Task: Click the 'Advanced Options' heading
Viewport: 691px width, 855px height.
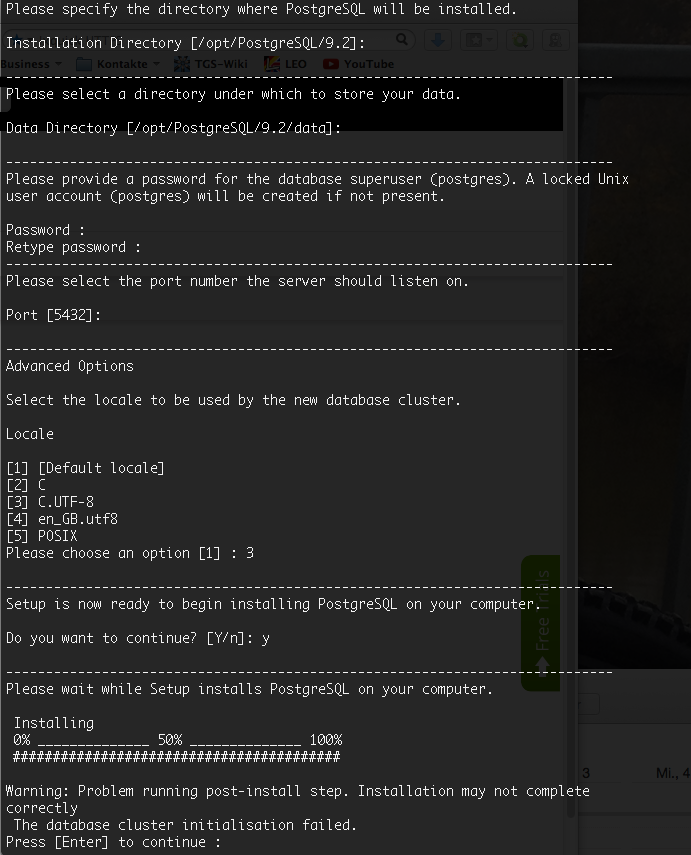Action: coord(69,366)
